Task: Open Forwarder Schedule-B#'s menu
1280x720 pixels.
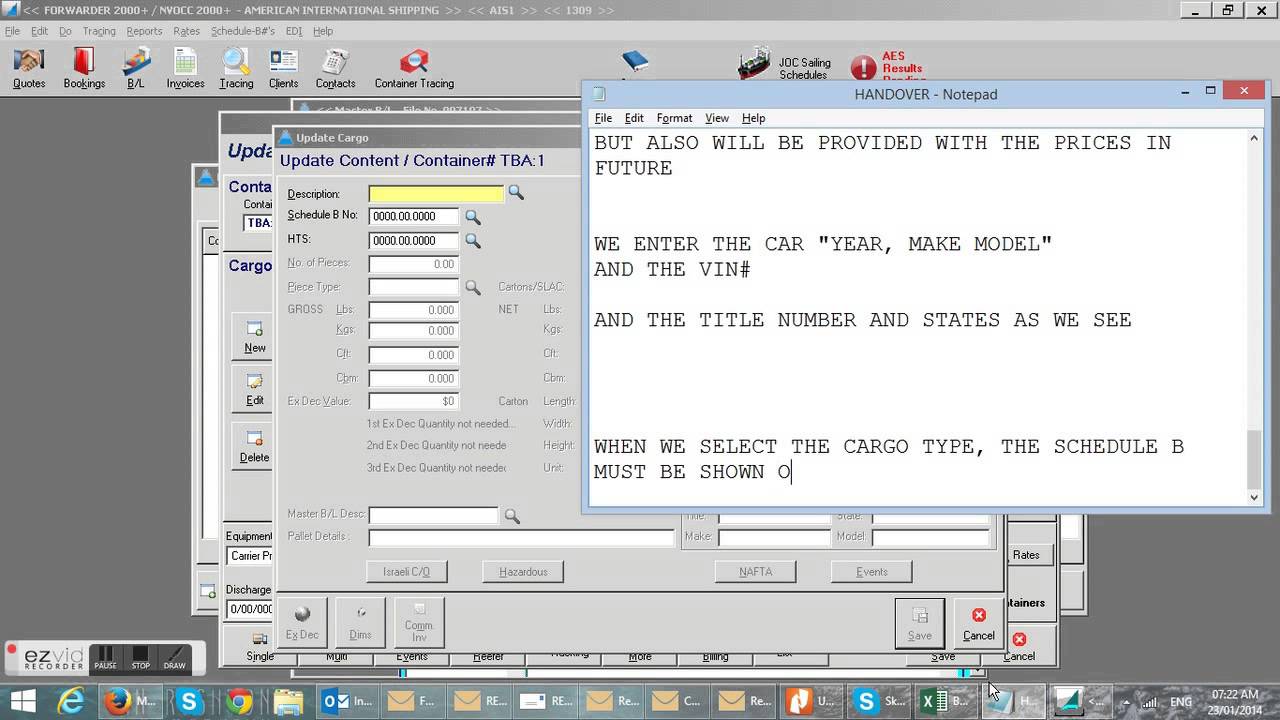Action: [243, 31]
